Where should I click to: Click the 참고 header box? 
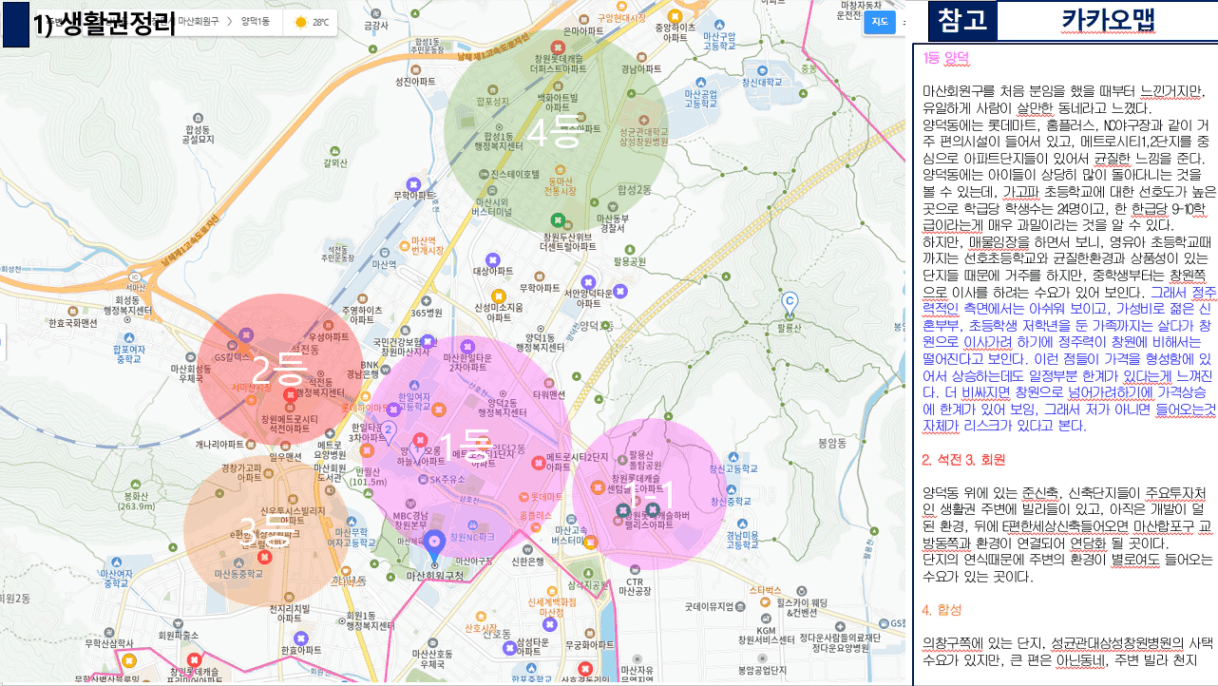[x=962, y=21]
